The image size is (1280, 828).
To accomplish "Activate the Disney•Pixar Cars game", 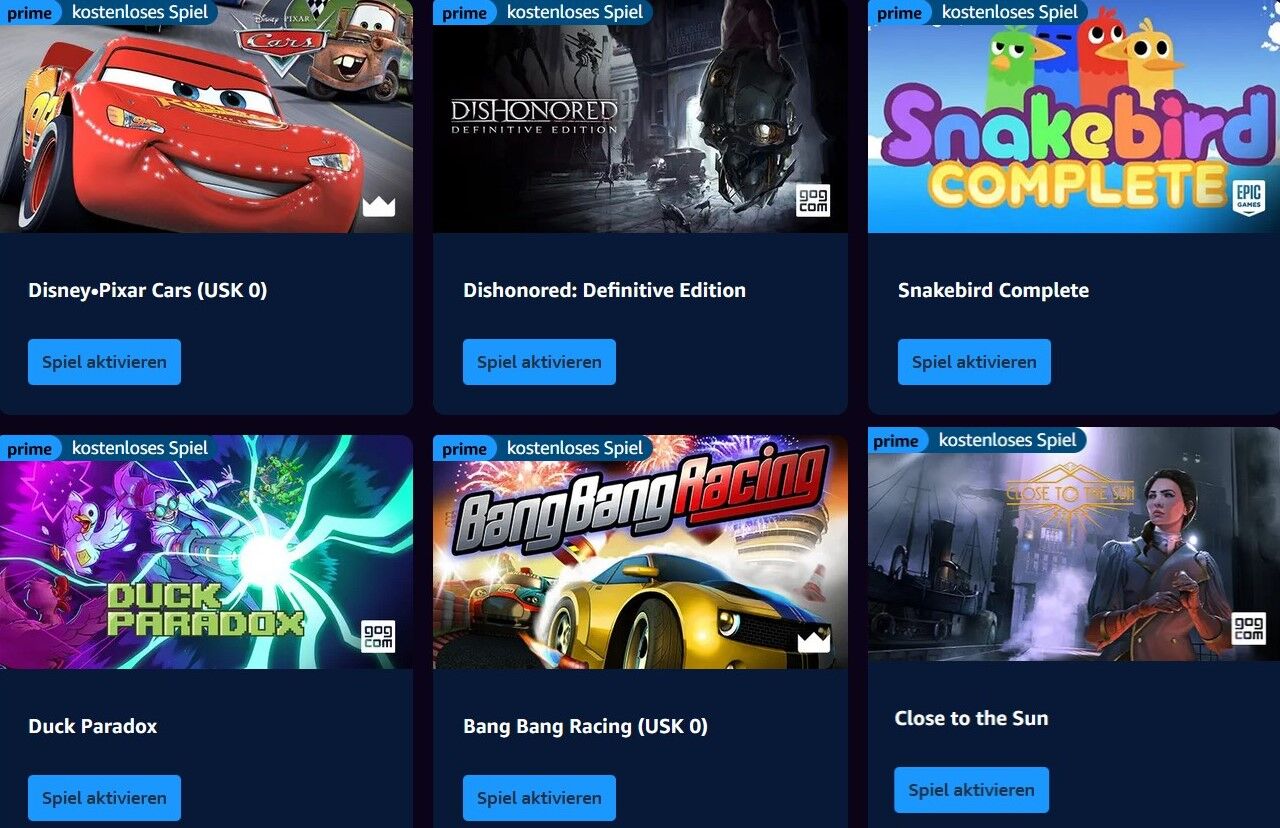I will click(x=104, y=362).
